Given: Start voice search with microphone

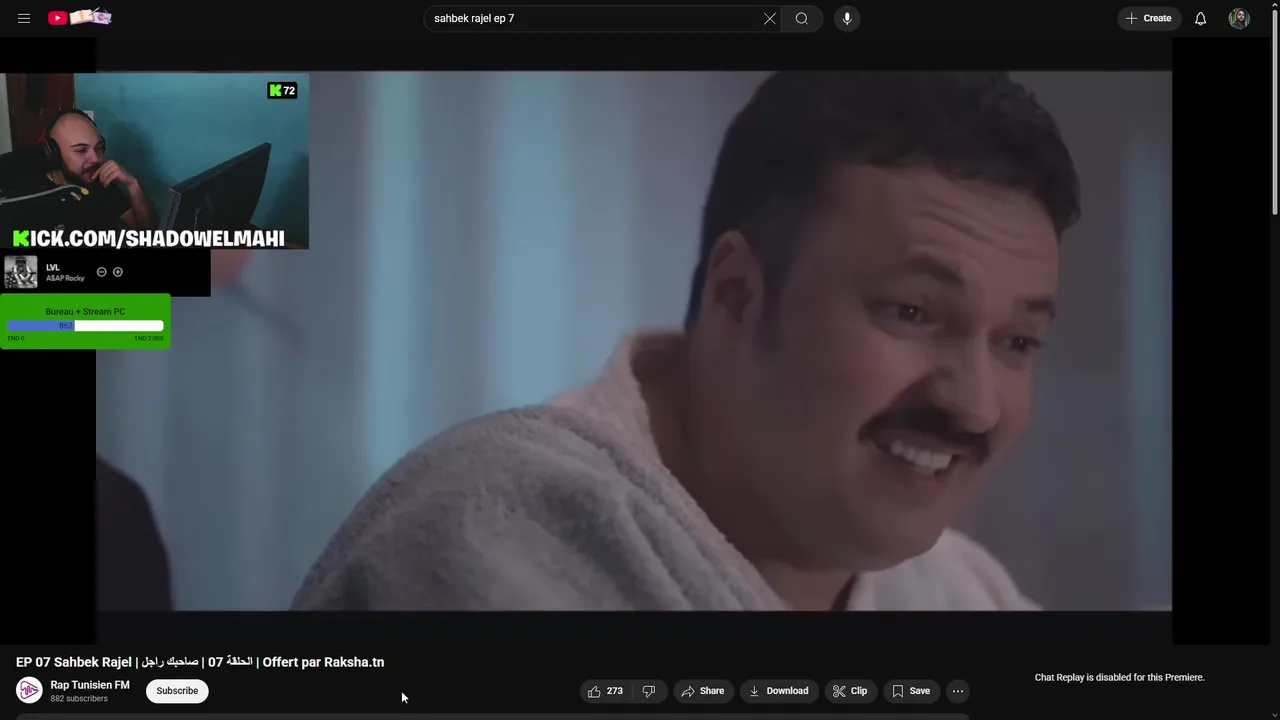Looking at the screenshot, I should point(847,18).
